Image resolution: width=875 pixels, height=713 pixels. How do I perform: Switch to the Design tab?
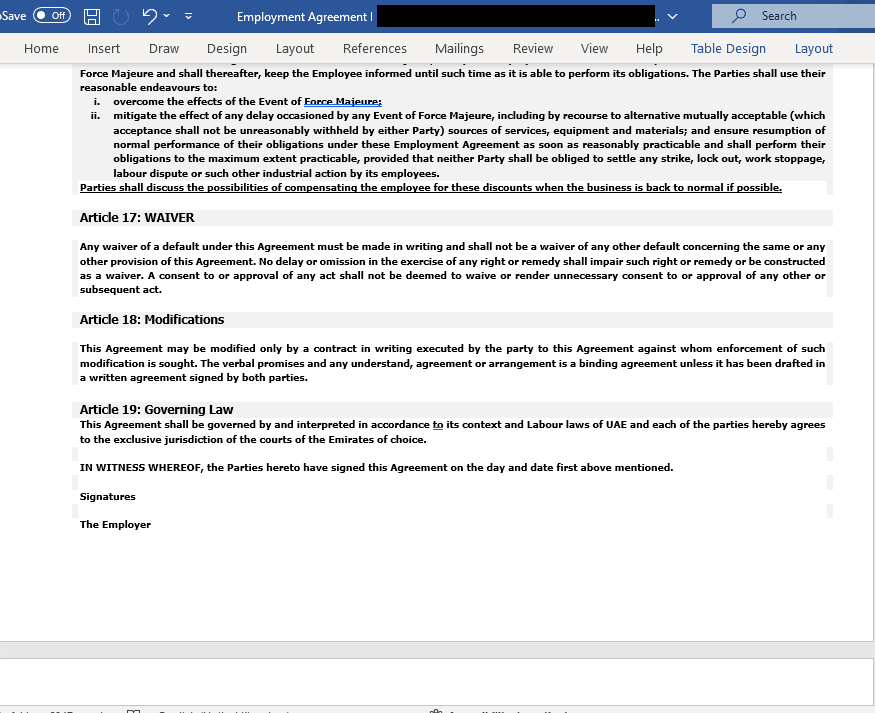coord(227,49)
